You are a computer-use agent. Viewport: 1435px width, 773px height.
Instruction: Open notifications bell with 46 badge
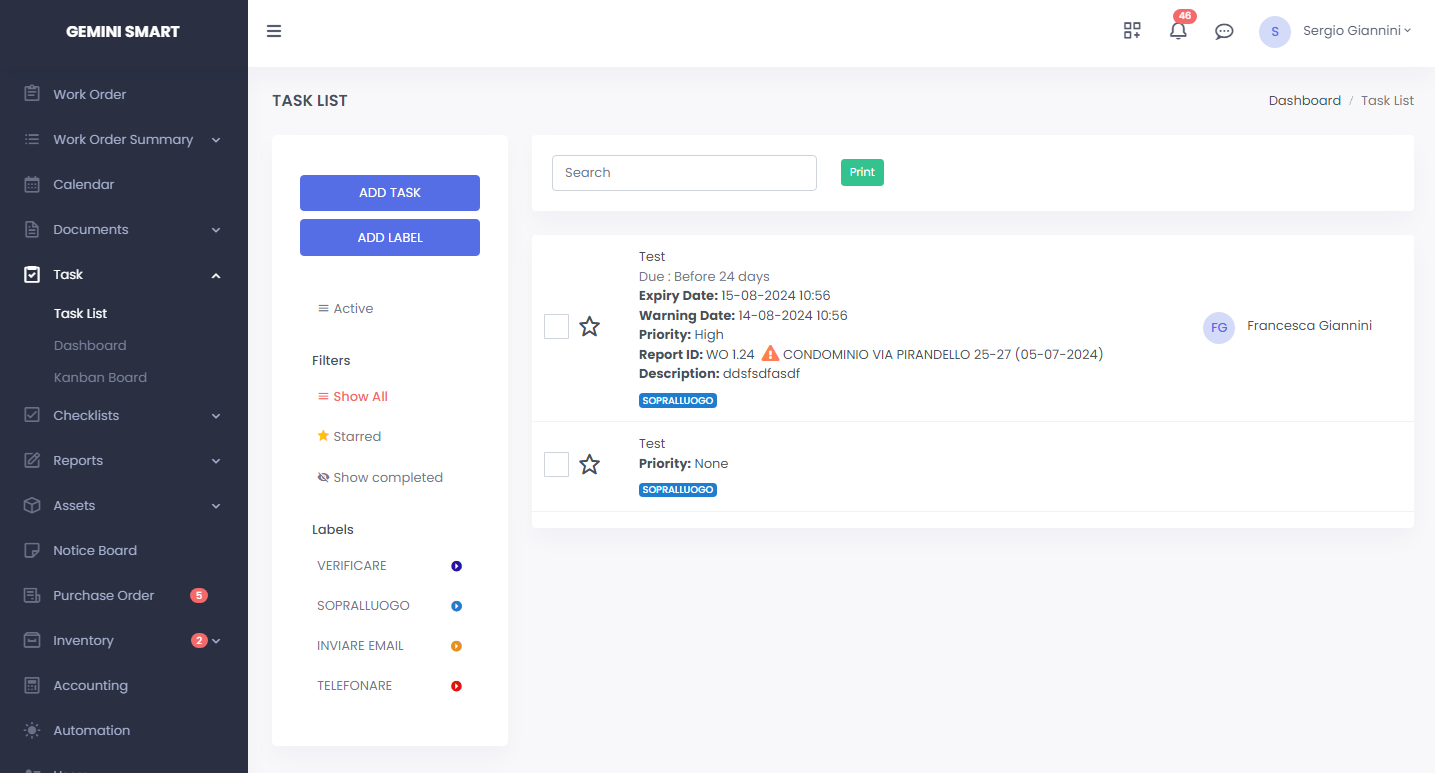[1179, 30]
